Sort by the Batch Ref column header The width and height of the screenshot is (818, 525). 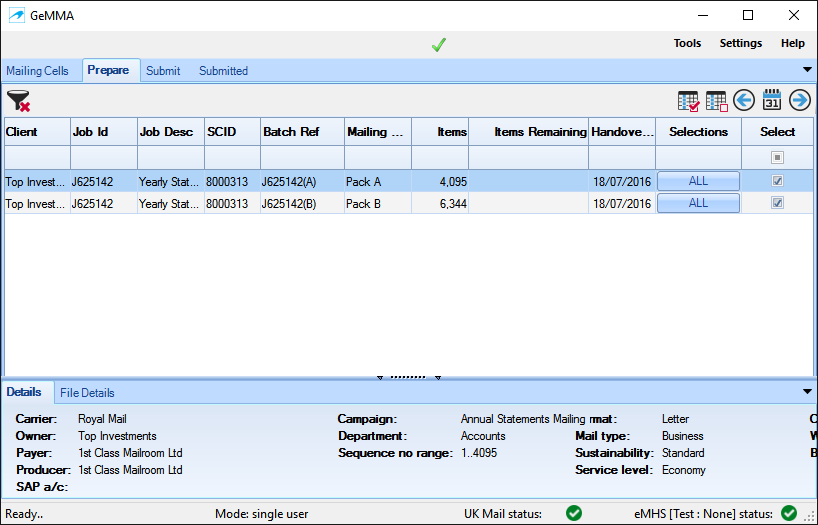pos(303,132)
